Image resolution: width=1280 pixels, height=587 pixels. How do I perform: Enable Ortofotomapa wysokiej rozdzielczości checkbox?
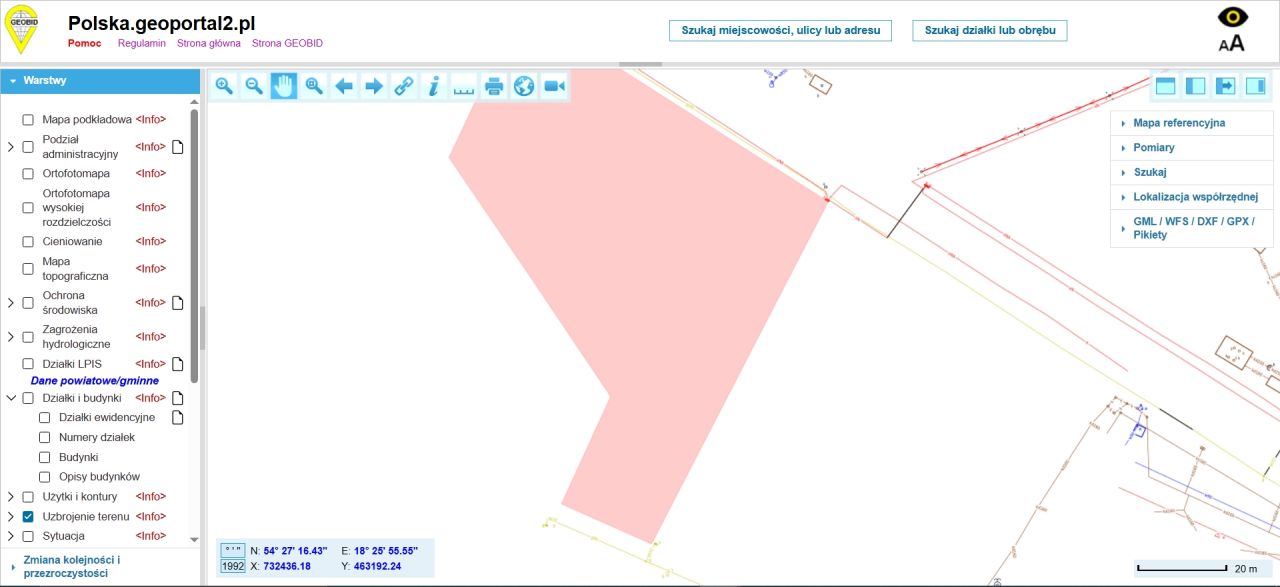click(x=28, y=207)
